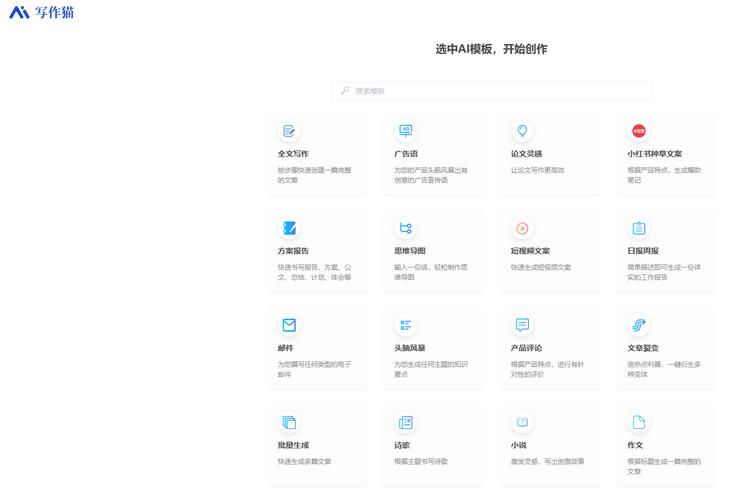Viewport: 745px width, 500px height.
Task: Click the 写作猫 brand name text
Action: click(x=54, y=12)
